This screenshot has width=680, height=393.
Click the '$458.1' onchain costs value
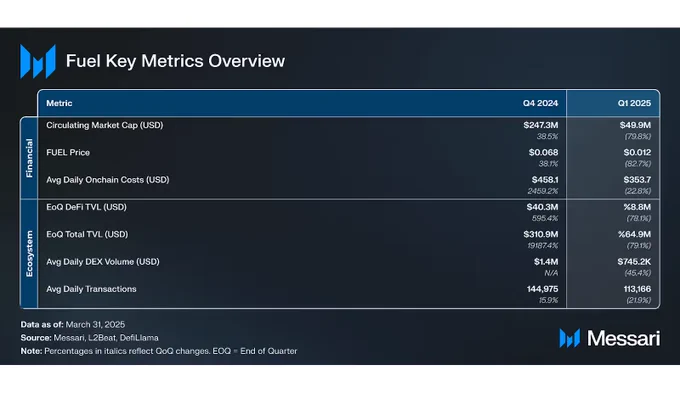[x=545, y=180]
